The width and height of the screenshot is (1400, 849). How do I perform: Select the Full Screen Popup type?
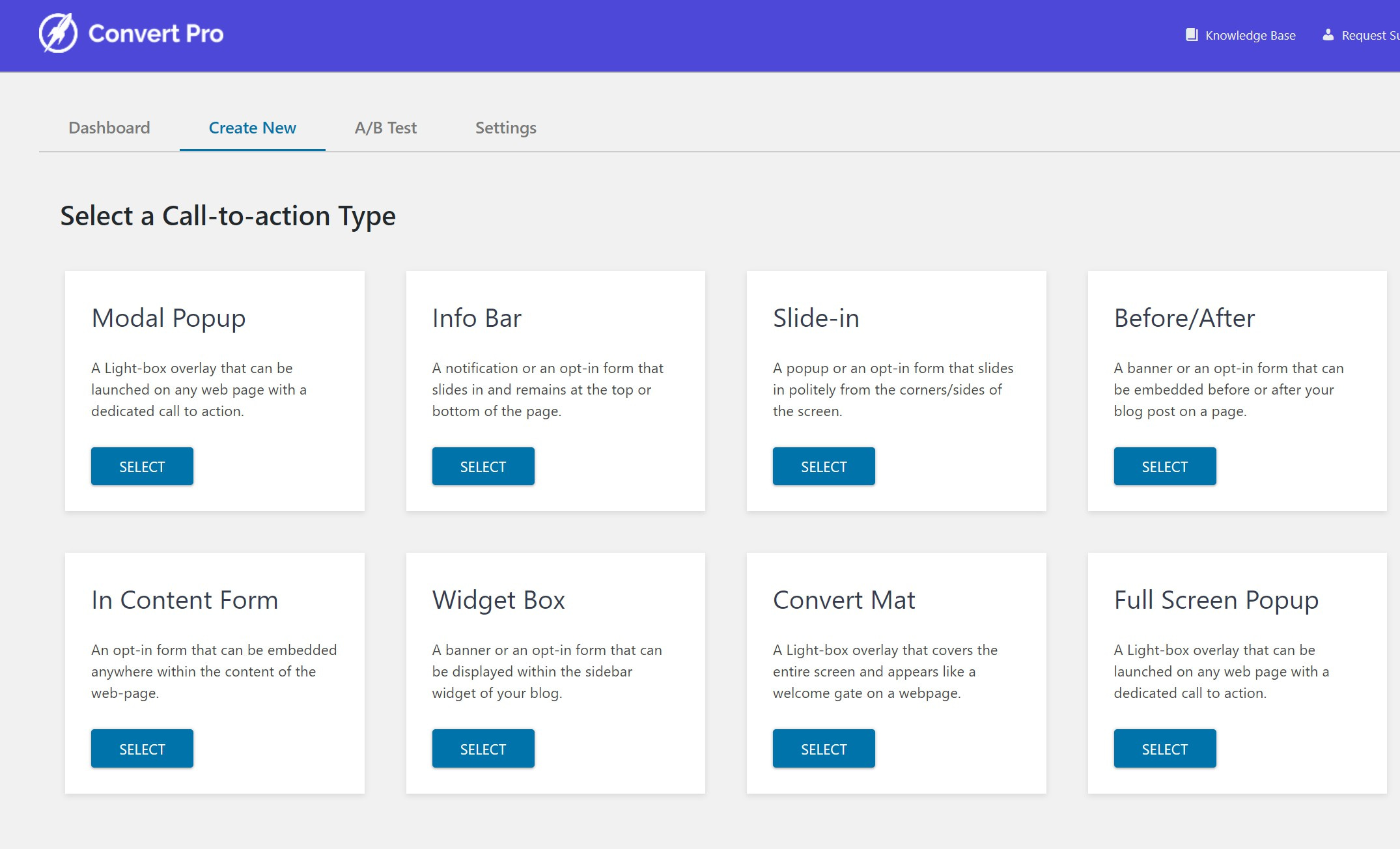tap(1164, 748)
